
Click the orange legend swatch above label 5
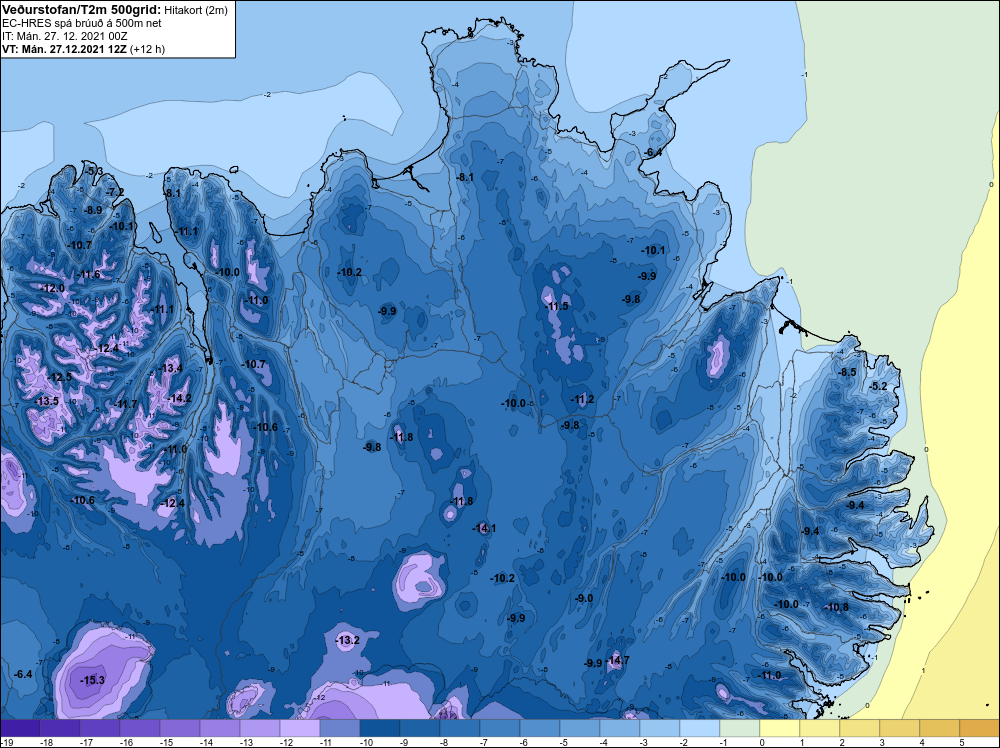pos(980,728)
